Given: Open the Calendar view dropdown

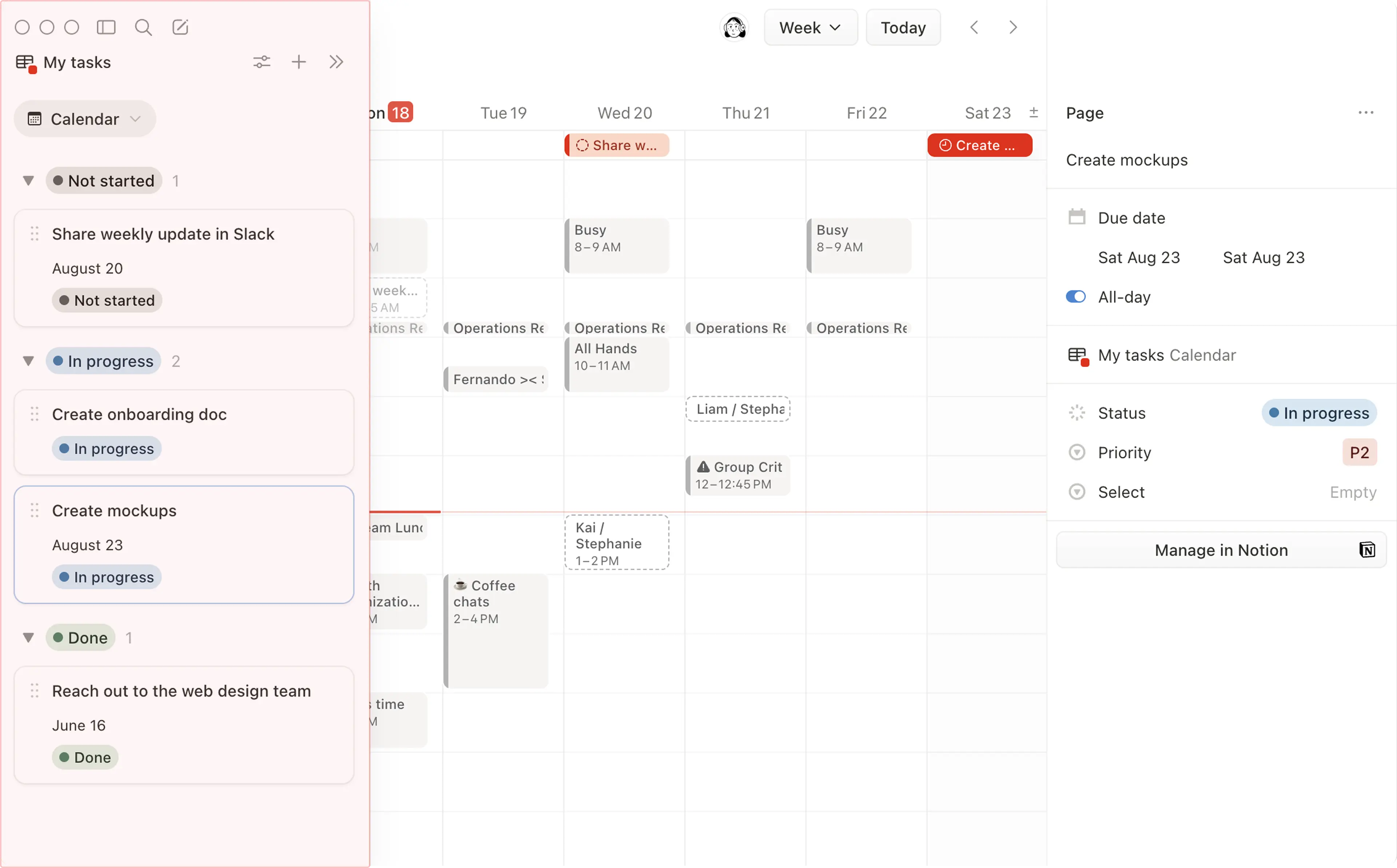Looking at the screenshot, I should 85,119.
